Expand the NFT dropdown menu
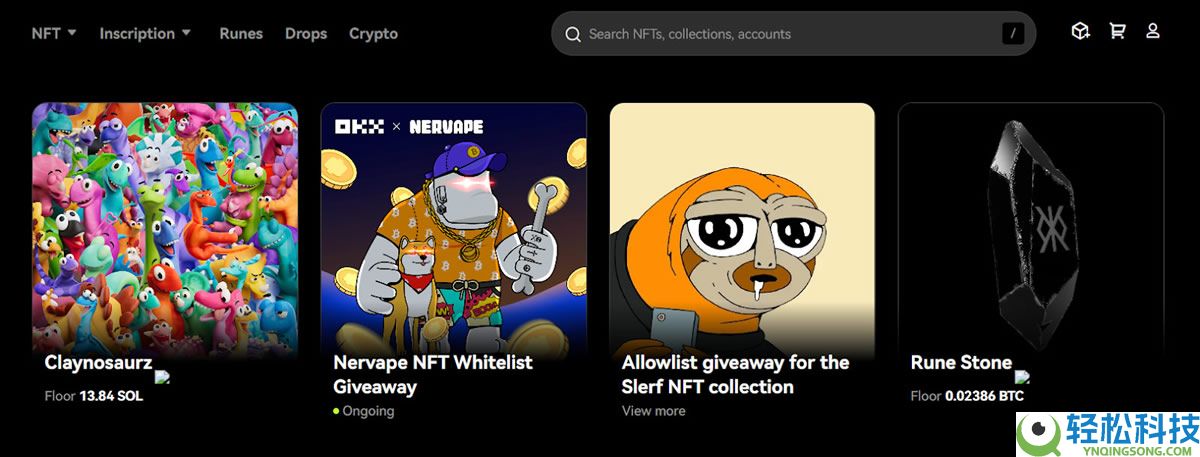The width and height of the screenshot is (1200, 457). (54, 33)
